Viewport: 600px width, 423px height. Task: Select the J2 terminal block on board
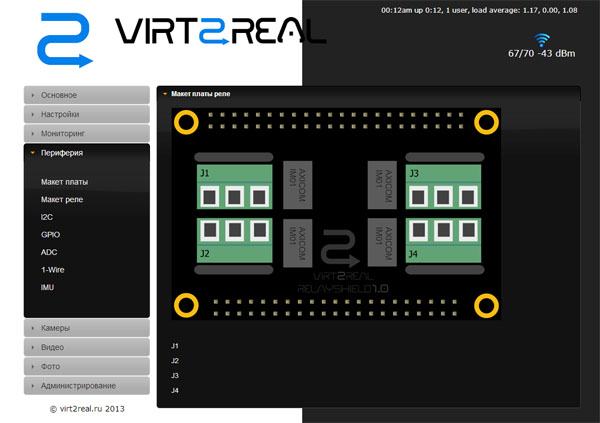234,240
